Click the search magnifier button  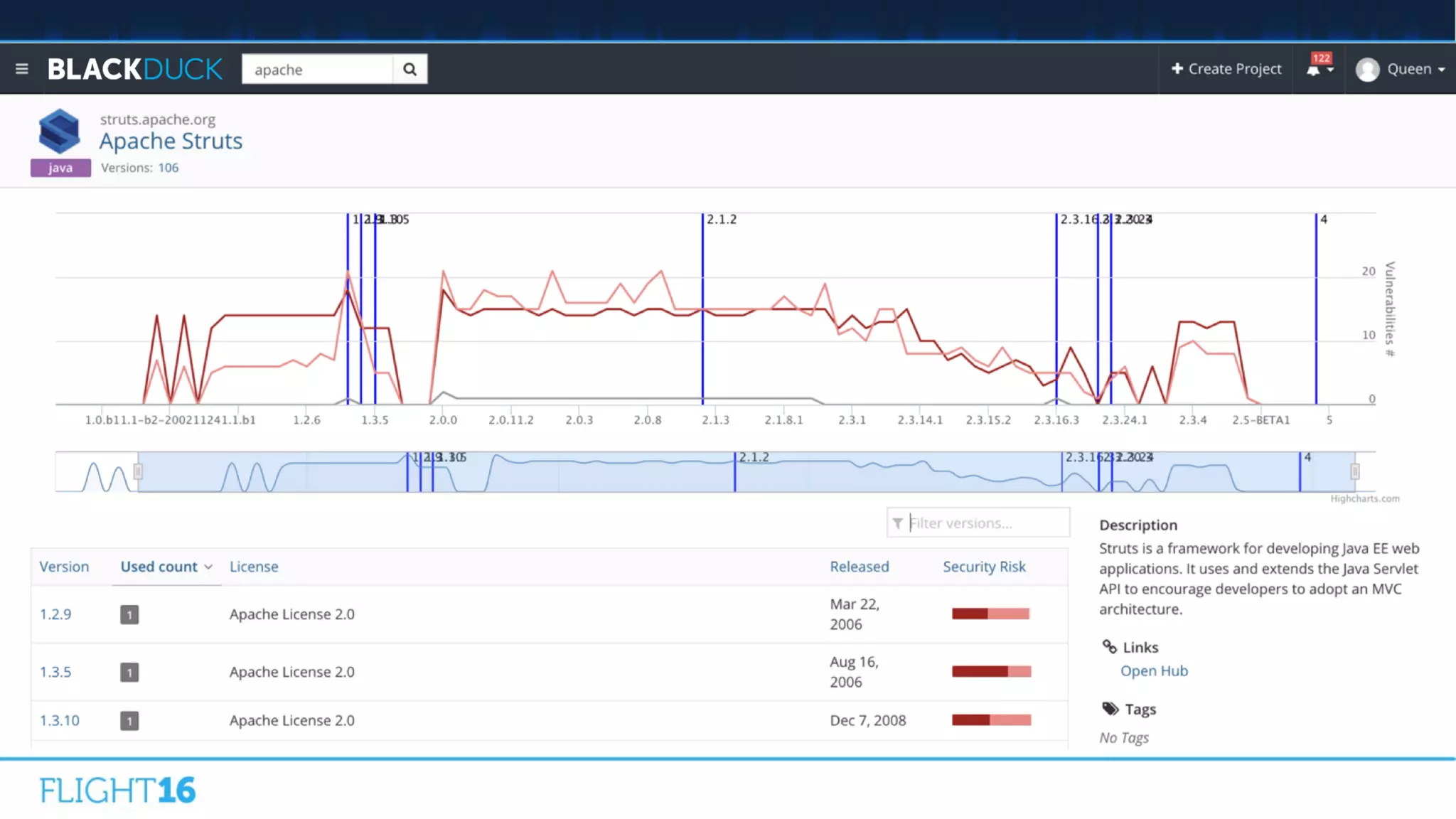[x=409, y=69]
